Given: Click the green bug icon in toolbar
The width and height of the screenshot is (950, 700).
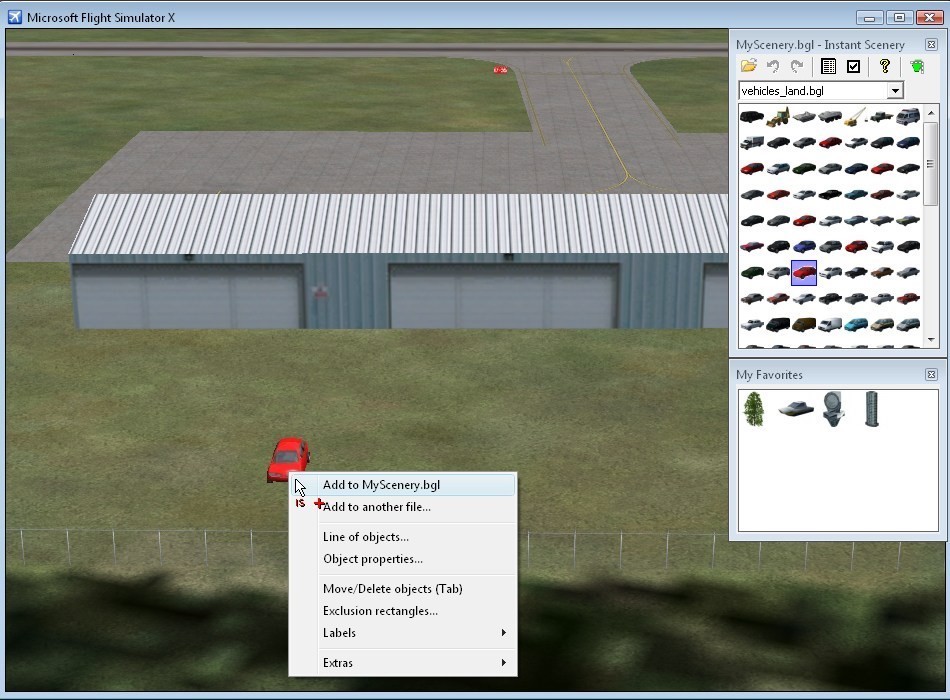Looking at the screenshot, I should point(917,67).
